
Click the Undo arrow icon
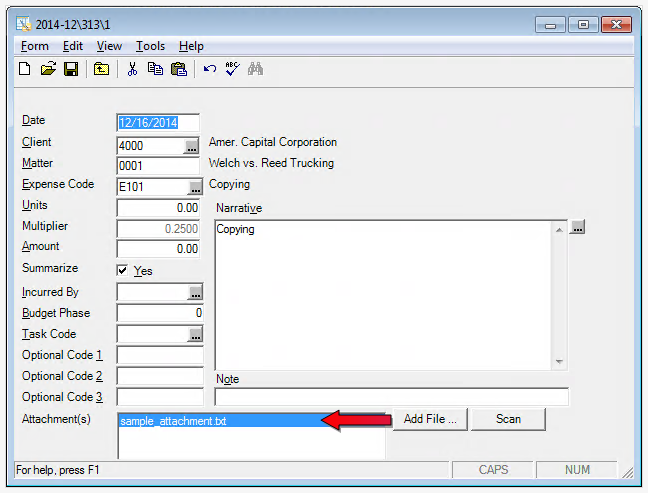[209, 69]
